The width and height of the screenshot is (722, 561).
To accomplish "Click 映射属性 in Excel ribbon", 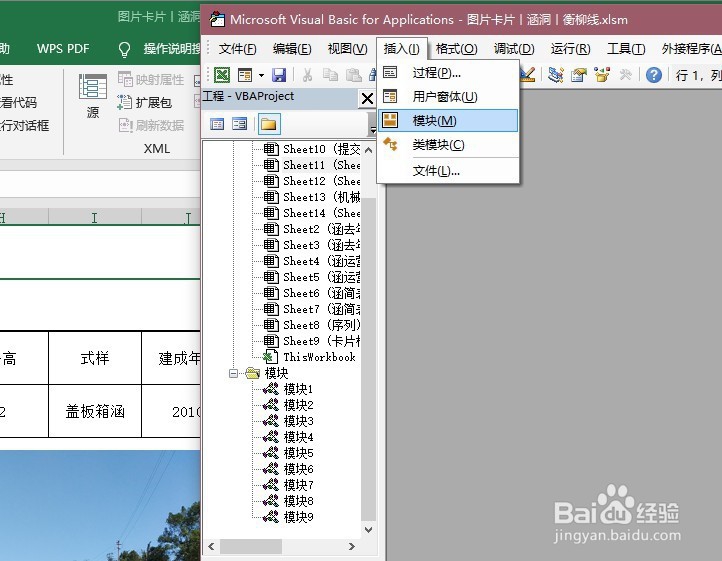I will [151, 80].
